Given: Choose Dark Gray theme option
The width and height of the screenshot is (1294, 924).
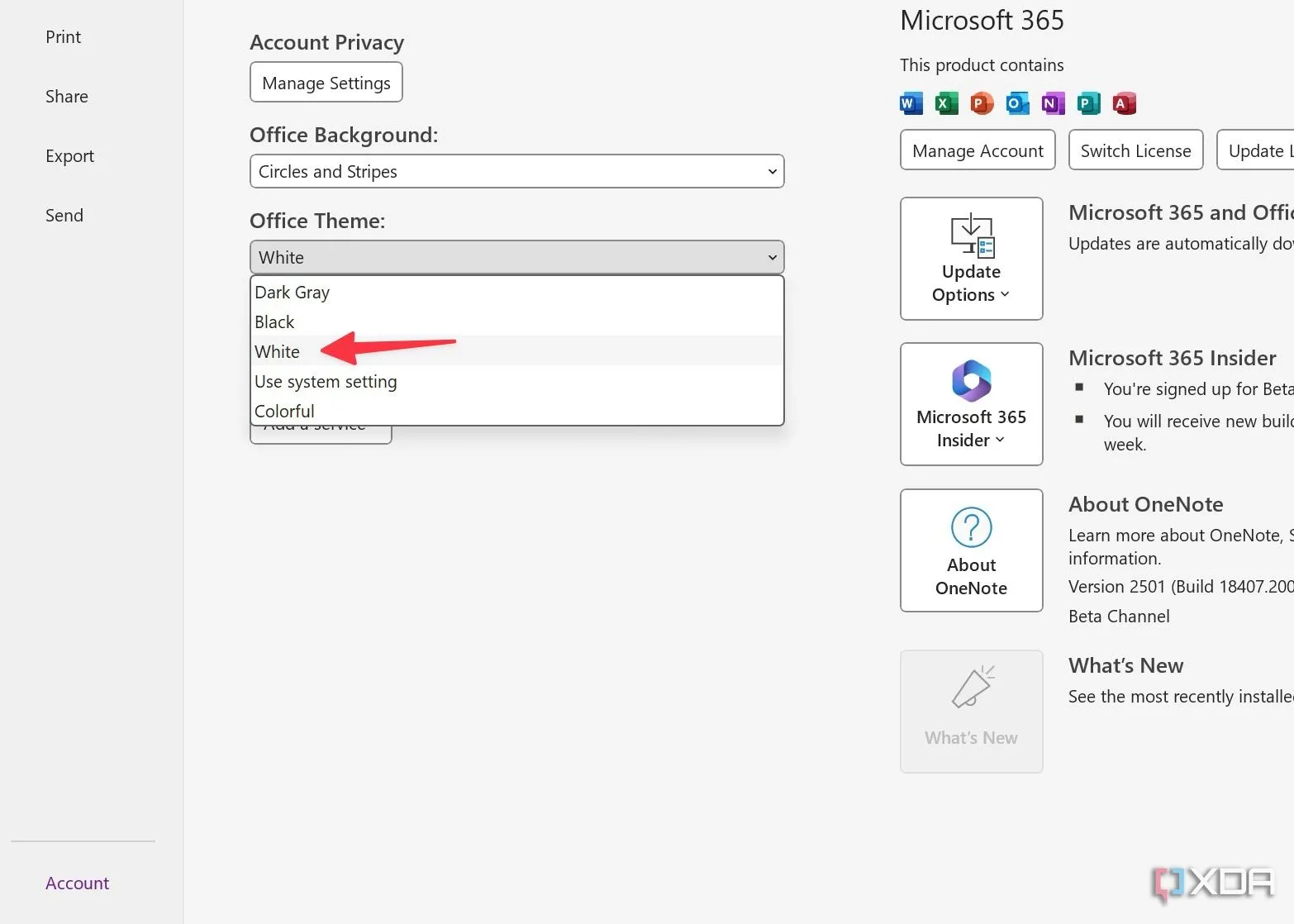Looking at the screenshot, I should [516, 293].
